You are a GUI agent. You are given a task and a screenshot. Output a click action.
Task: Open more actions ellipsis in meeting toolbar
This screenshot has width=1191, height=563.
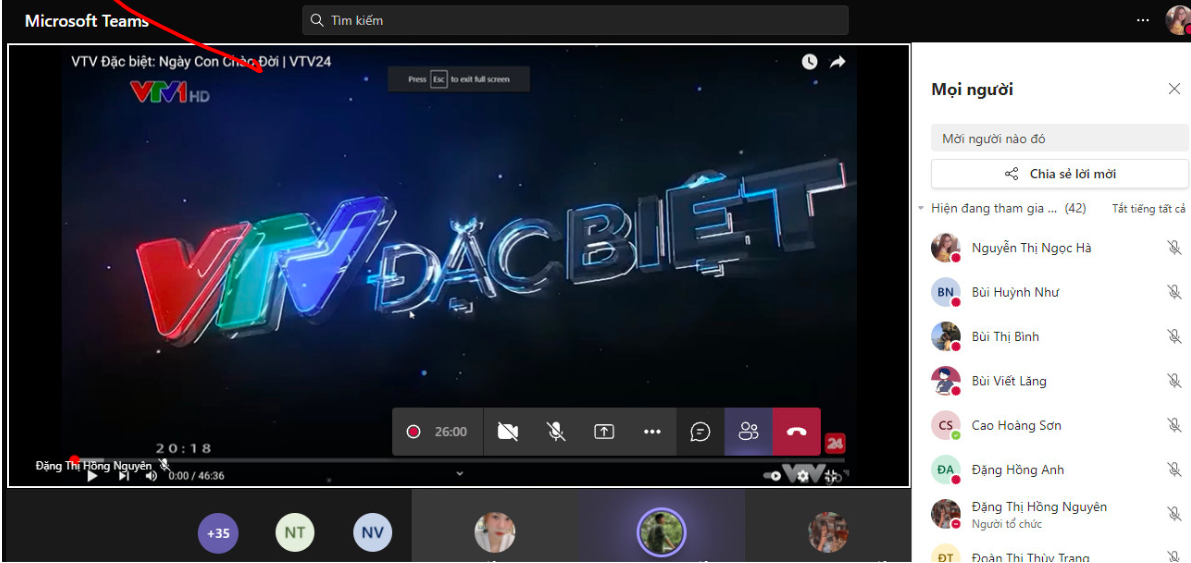pos(652,432)
